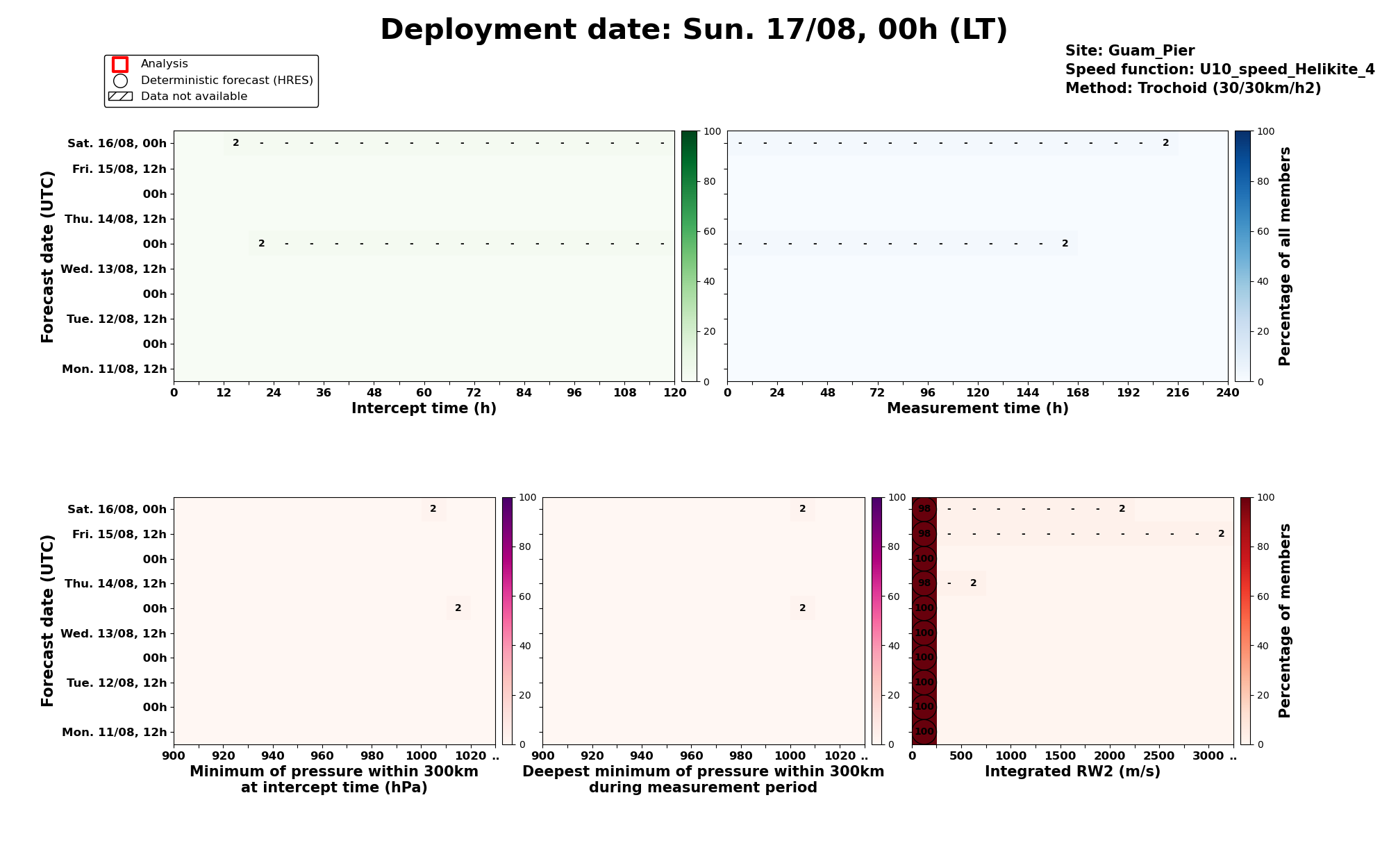Click value 2 in Sat. 16/08 minimum pressure plot
This screenshot has height=868, width=1389.
pos(433,509)
